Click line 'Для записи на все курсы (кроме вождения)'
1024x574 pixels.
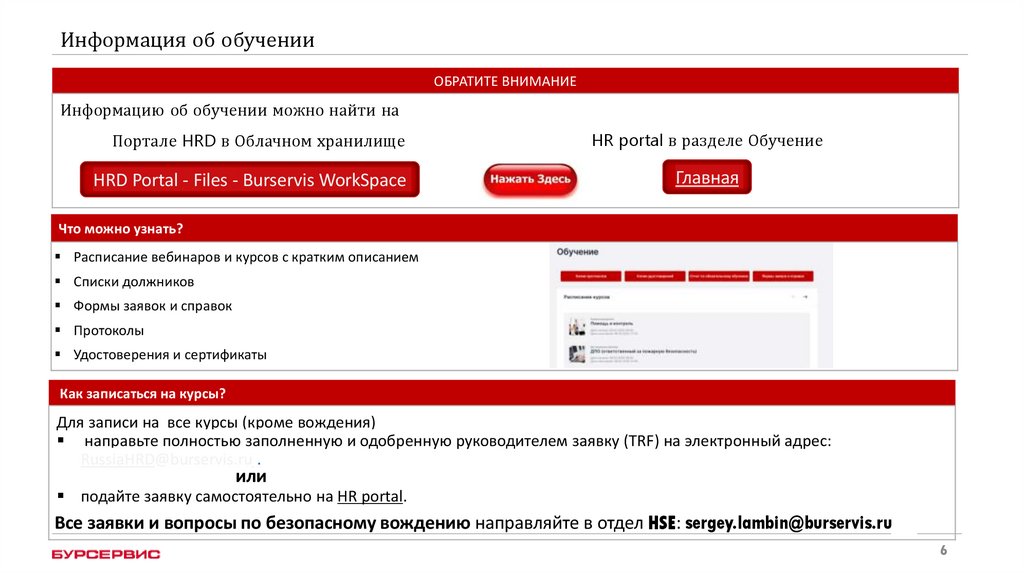[x=216, y=423]
